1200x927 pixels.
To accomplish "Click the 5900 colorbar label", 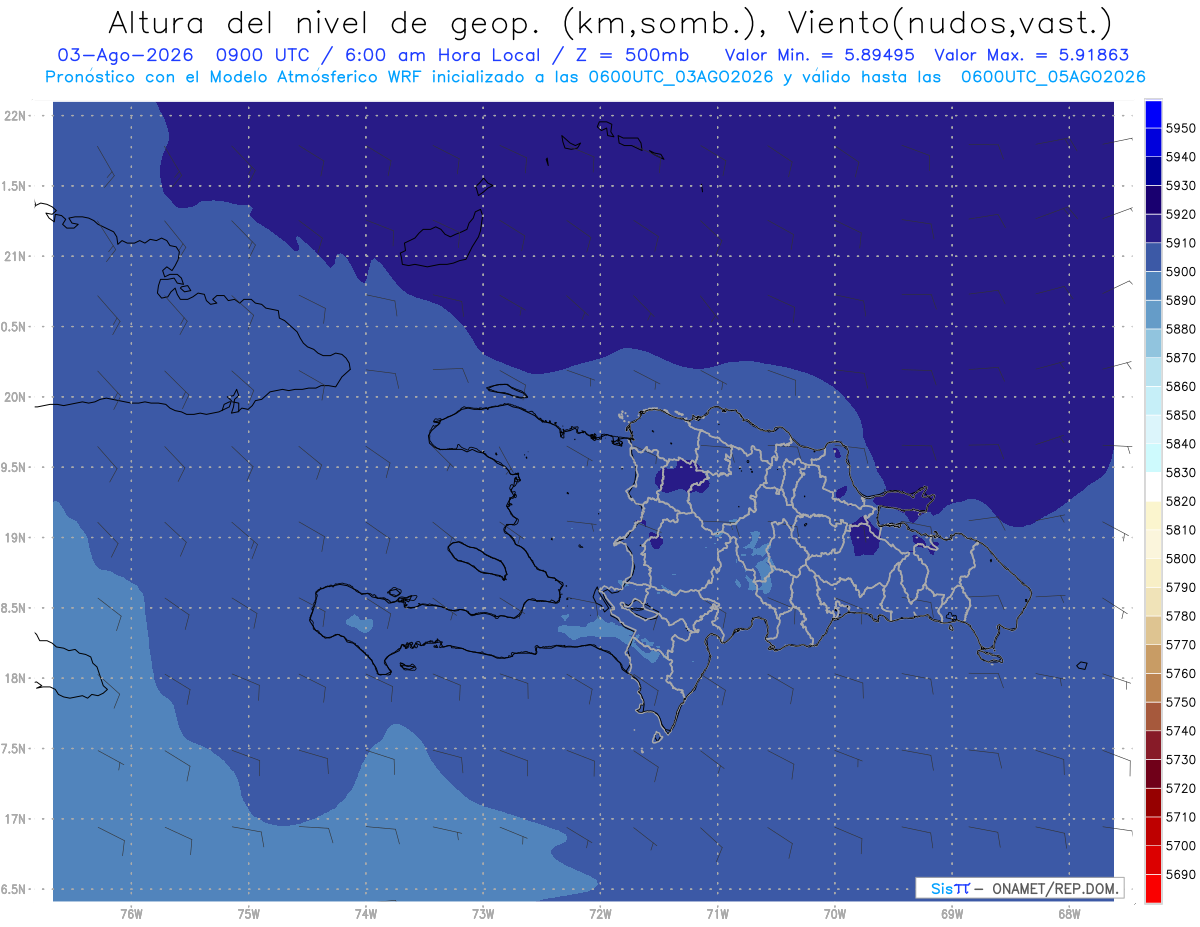I will (1180, 272).
